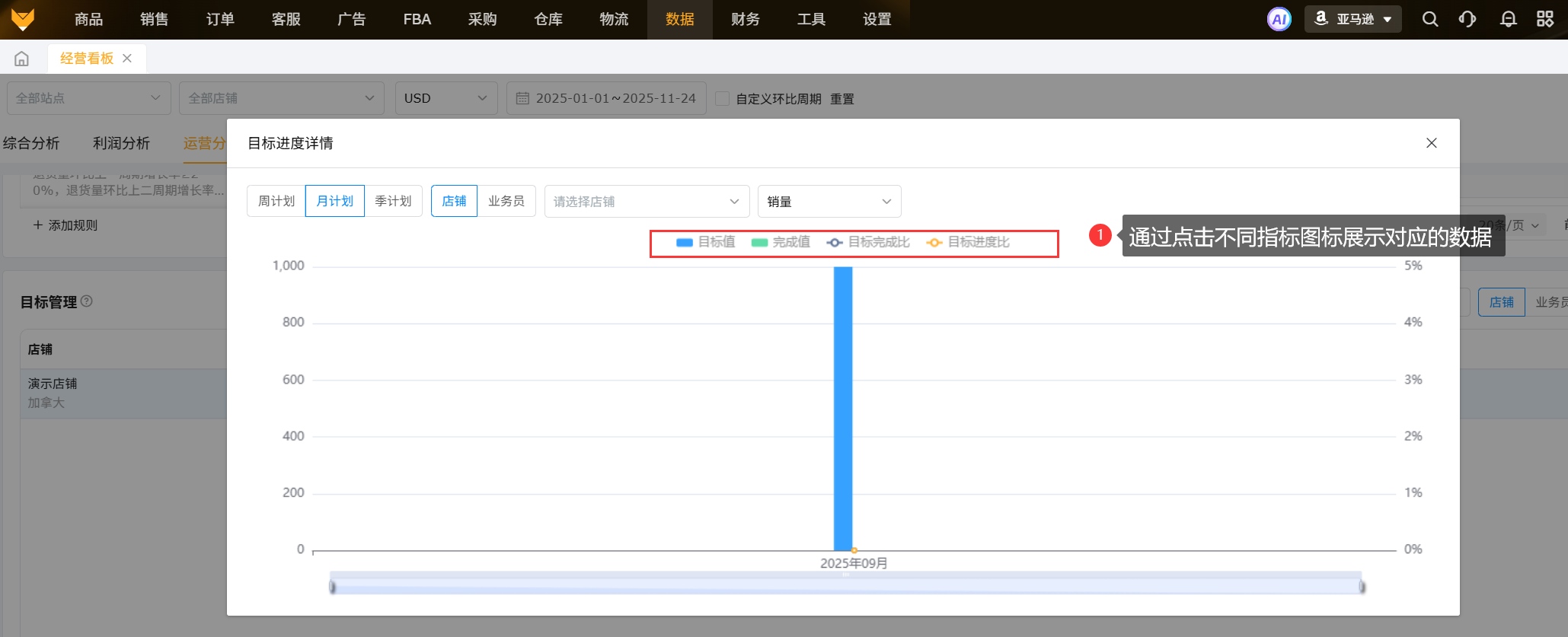This screenshot has height=637, width=1568.
Task: Click the calendar icon in date range
Action: pos(522,98)
